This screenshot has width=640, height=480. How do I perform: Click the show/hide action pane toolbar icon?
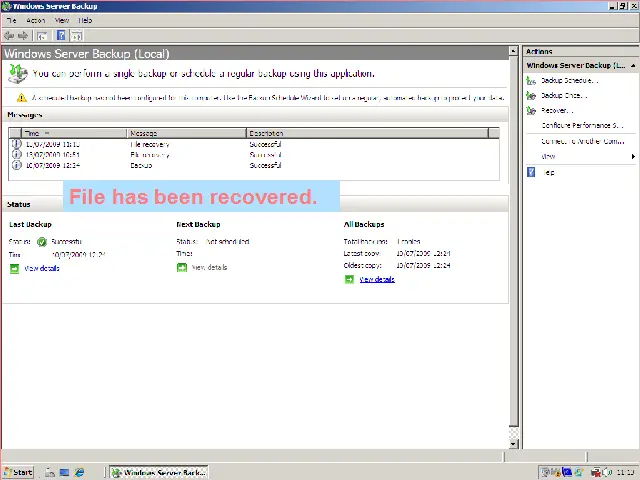point(76,36)
